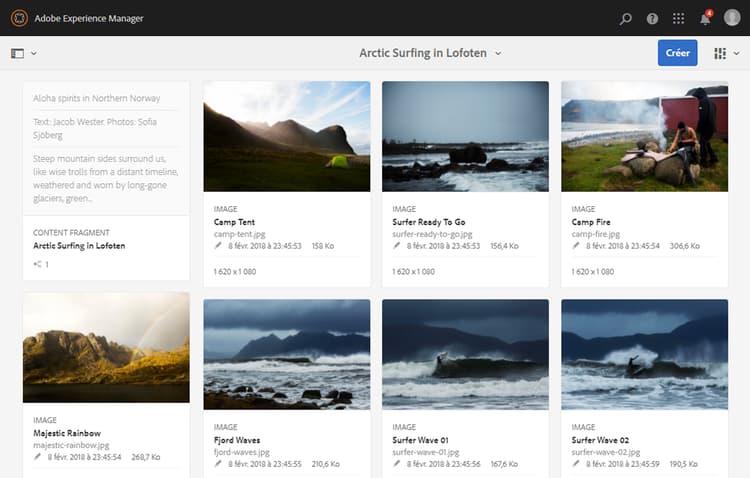
Task: Click the pencil icon on Majestic Rainbow card
Action: [x=37, y=456]
